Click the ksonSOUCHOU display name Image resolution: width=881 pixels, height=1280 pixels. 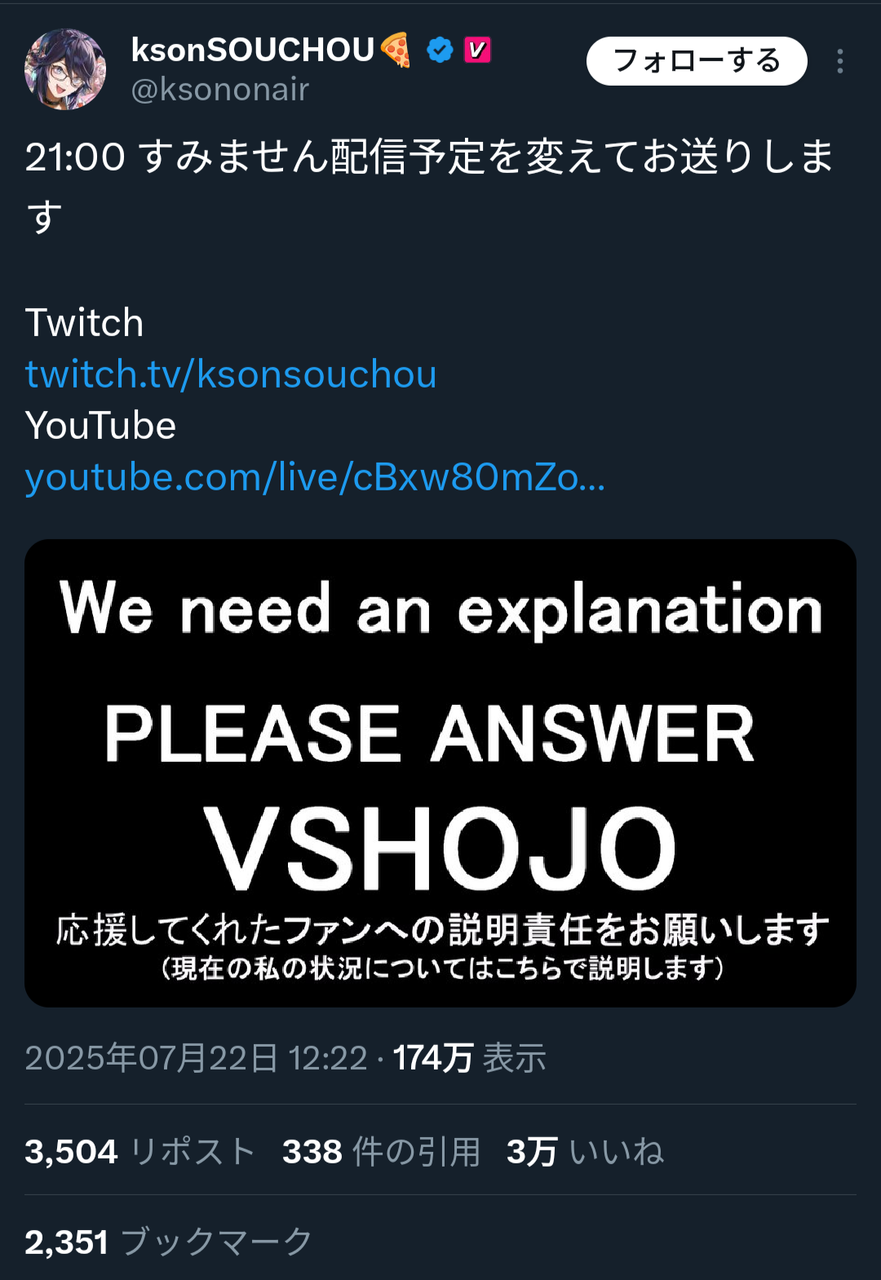click(x=256, y=48)
